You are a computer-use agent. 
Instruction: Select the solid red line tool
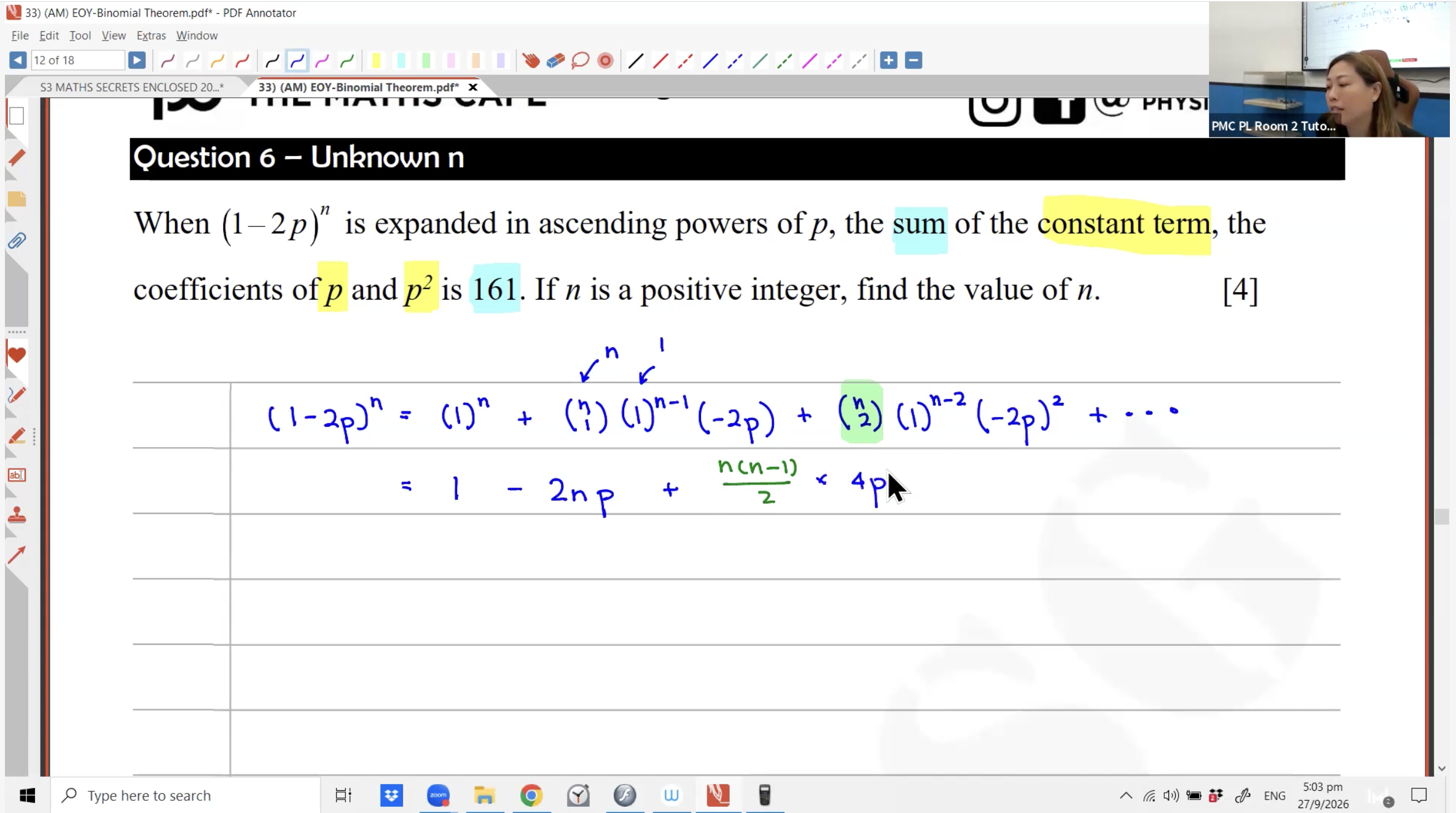tap(660, 60)
